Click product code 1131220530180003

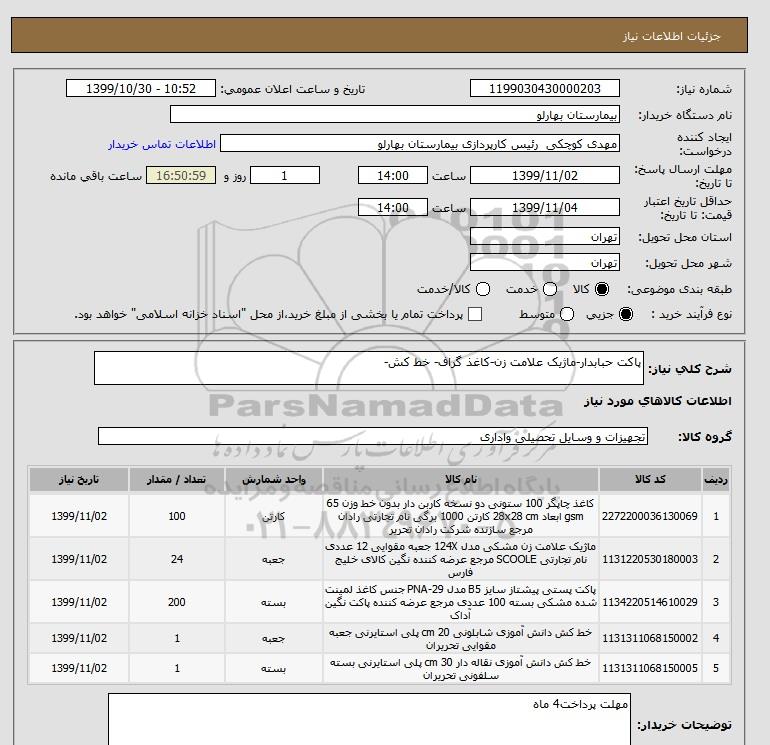coord(650,559)
